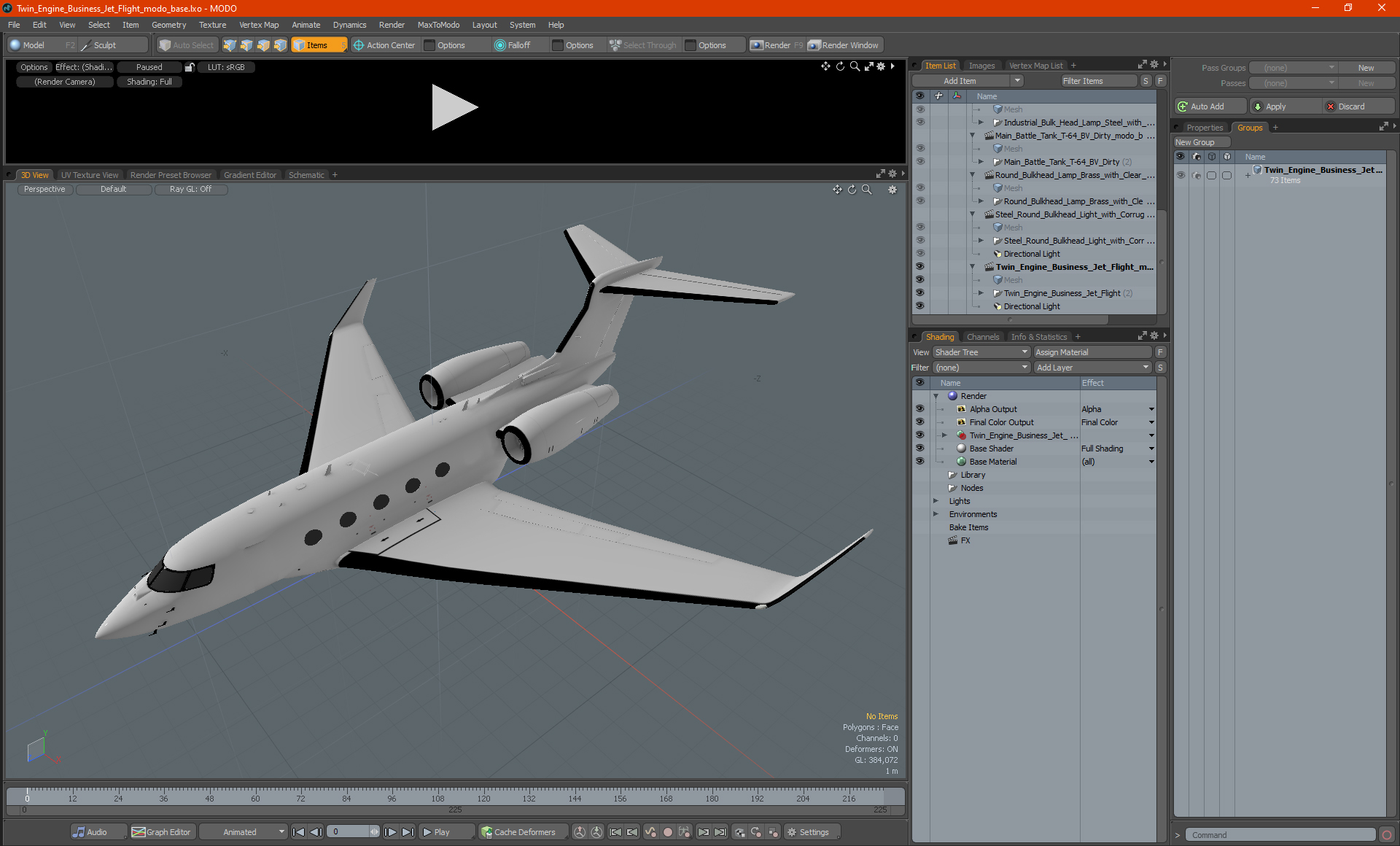Viewport: 1400px width, 846px height.
Task: Click the record keyframe circle icon
Action: [x=667, y=832]
